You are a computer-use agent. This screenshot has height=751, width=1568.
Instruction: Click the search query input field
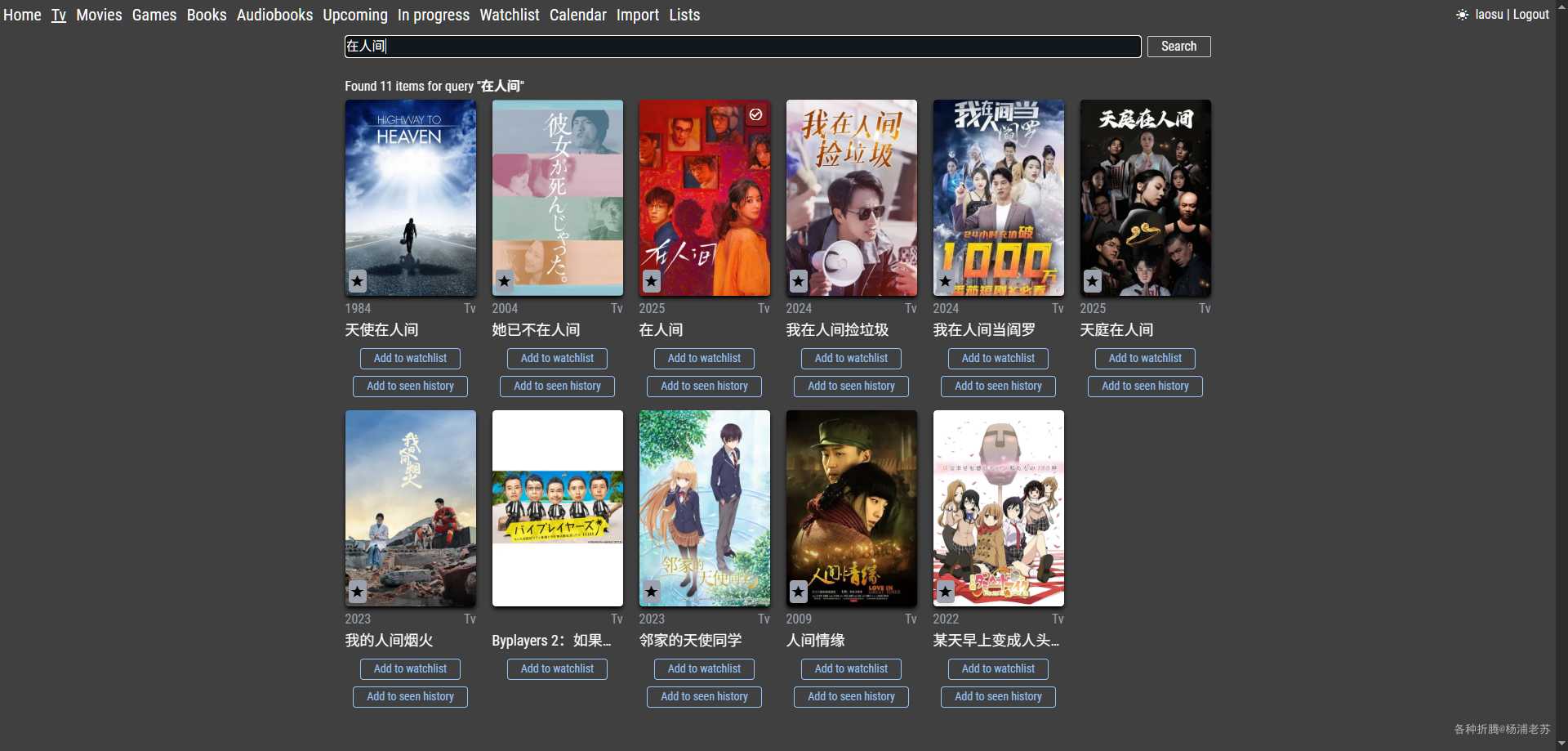(x=742, y=47)
